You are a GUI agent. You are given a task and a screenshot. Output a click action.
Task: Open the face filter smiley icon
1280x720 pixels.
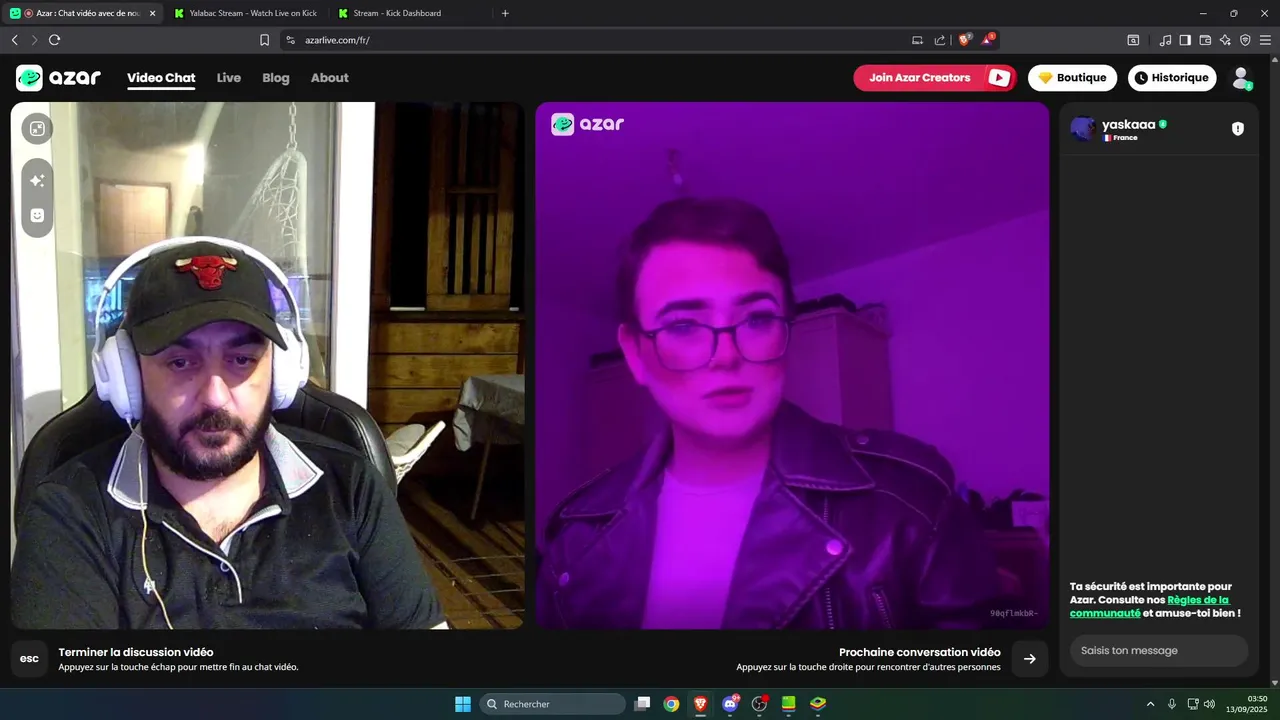click(37, 215)
